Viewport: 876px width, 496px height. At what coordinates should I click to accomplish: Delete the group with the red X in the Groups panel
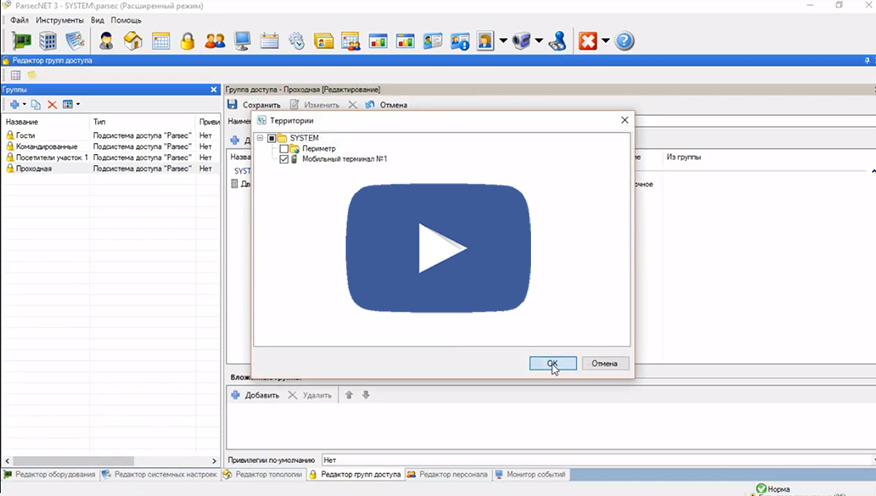(x=52, y=104)
